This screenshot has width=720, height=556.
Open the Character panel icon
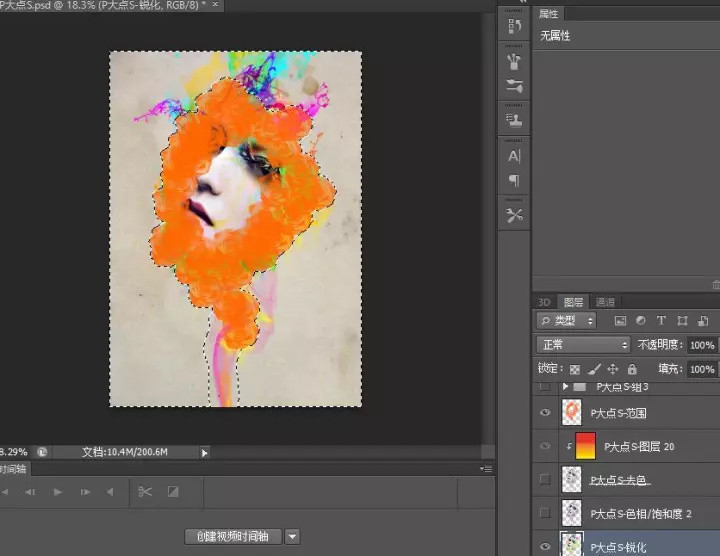click(x=514, y=156)
